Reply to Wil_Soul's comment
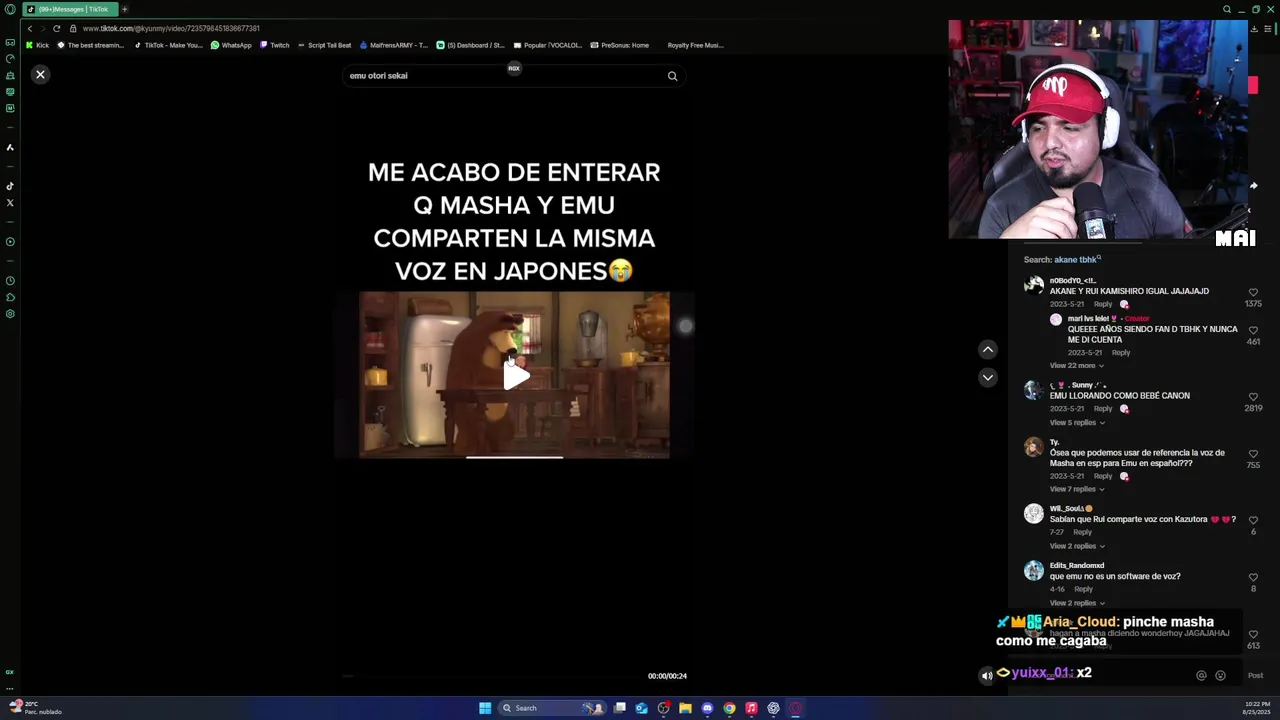Screen dimensions: 1280x720 pos(1082,532)
